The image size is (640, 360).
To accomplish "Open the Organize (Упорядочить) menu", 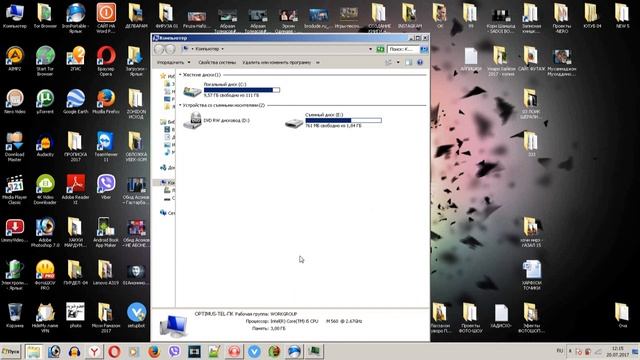I will point(173,62).
